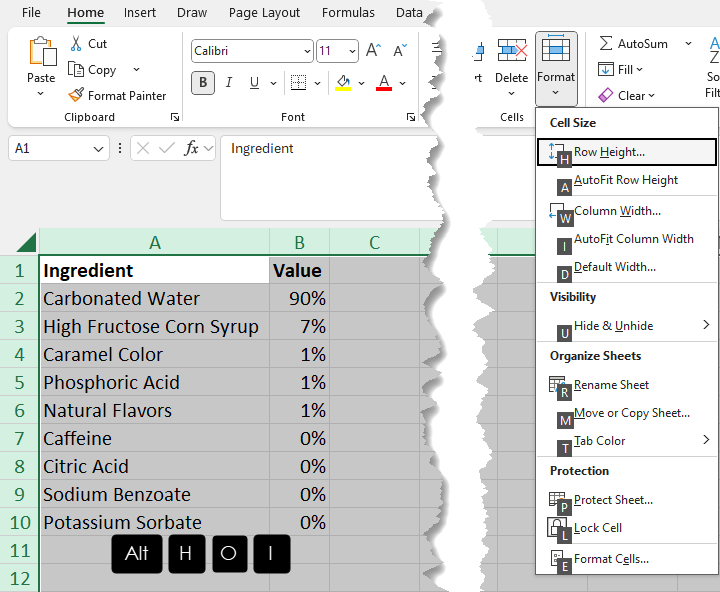This screenshot has width=720, height=592.
Task: Select row 5 header
Action: (x=19, y=383)
